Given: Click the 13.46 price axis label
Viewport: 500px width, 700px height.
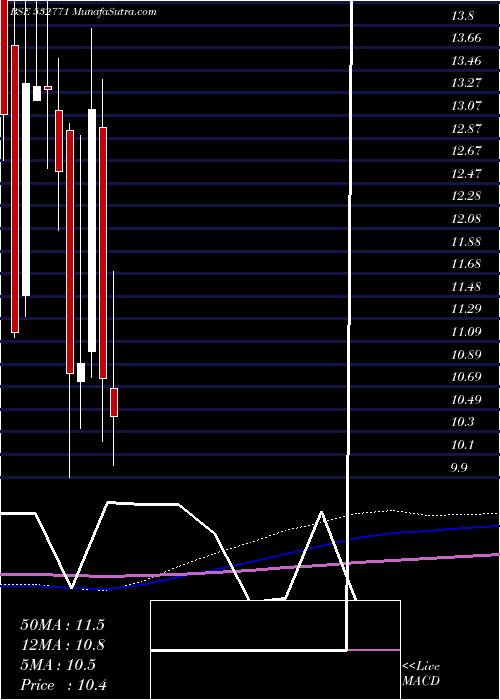Looking at the screenshot, I should coord(466,61).
